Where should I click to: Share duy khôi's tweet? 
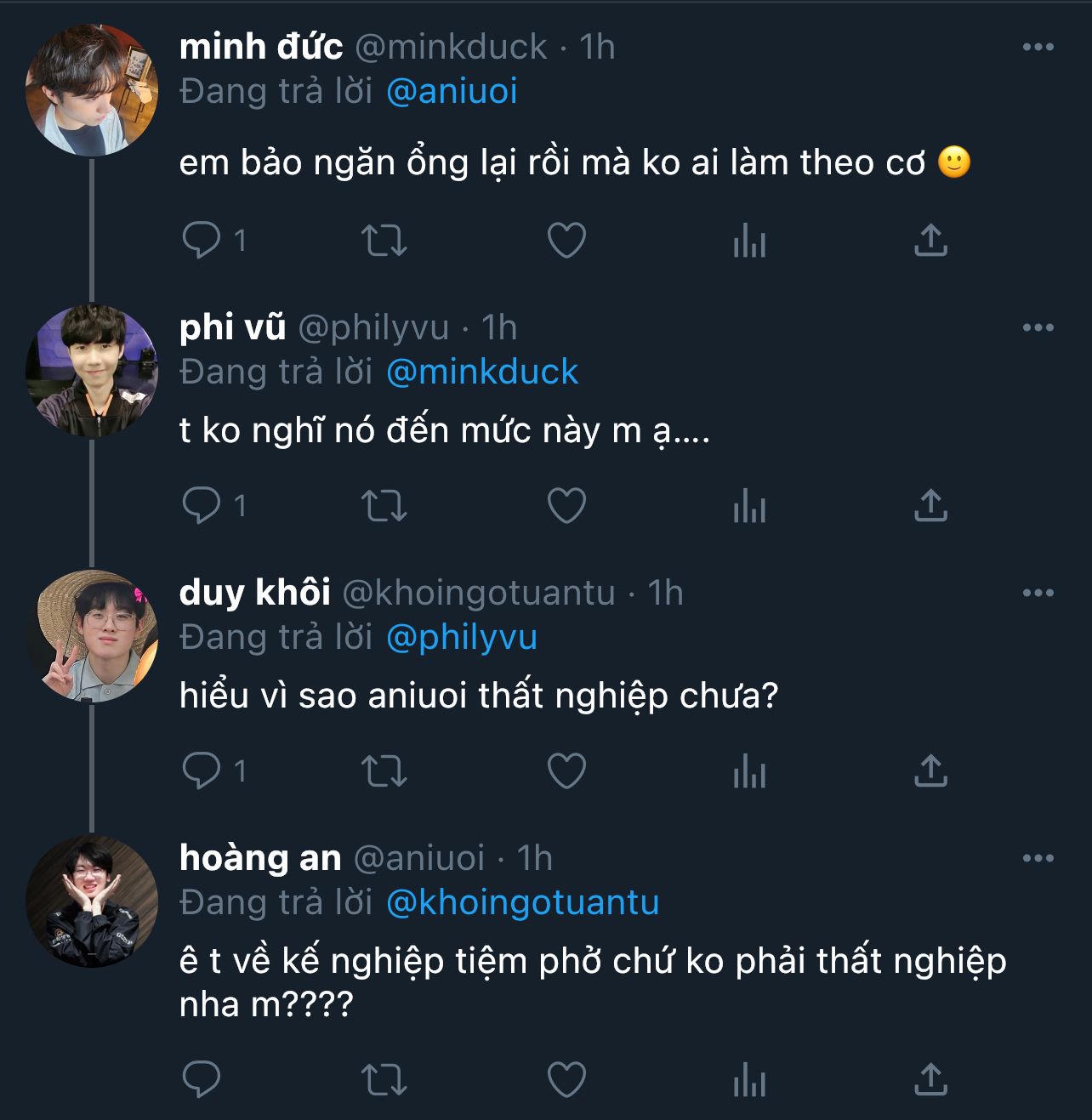[930, 770]
